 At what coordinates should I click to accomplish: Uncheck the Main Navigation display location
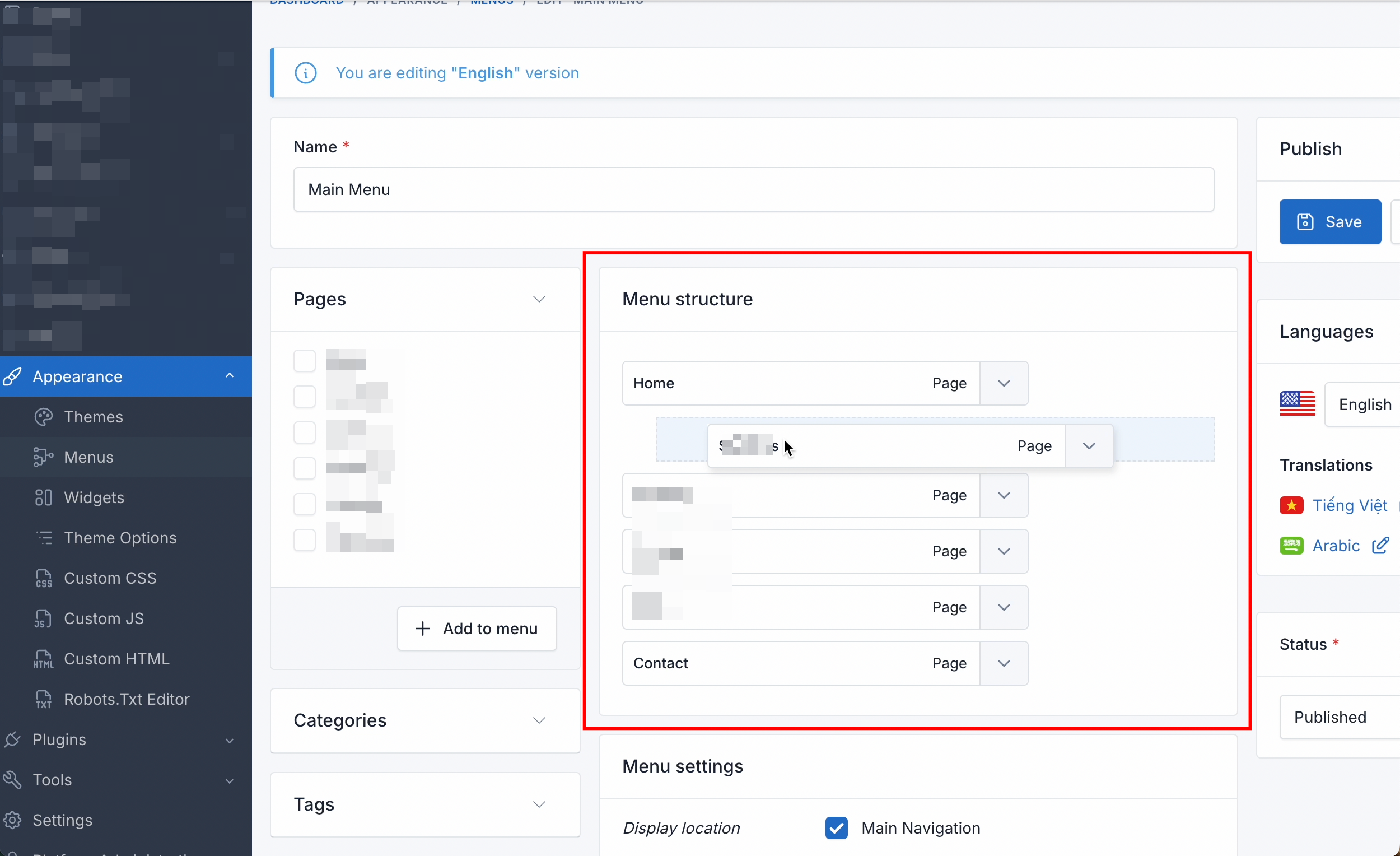click(837, 828)
